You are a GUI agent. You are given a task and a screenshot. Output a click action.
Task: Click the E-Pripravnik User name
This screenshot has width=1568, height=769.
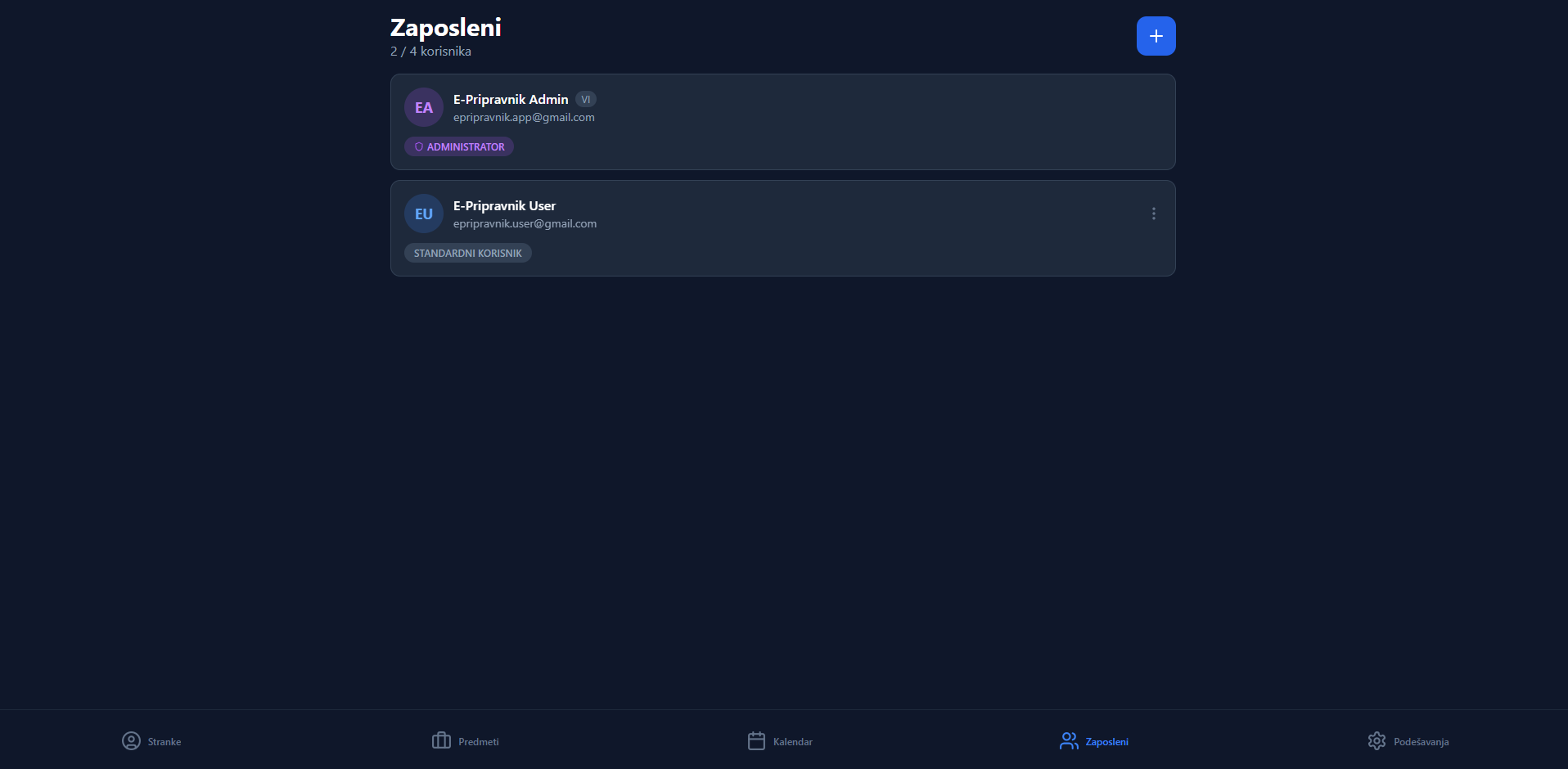pos(504,206)
